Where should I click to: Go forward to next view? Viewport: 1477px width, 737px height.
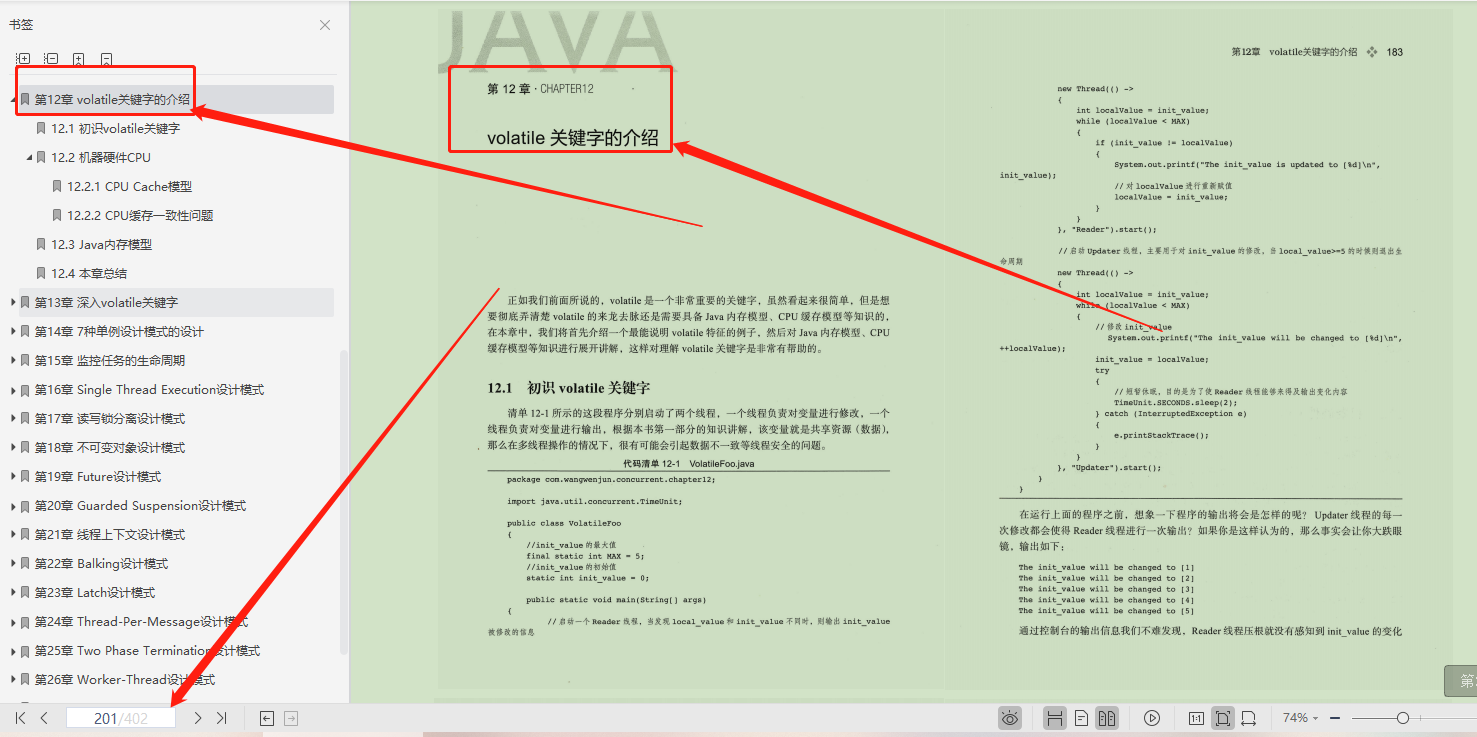pos(291,718)
